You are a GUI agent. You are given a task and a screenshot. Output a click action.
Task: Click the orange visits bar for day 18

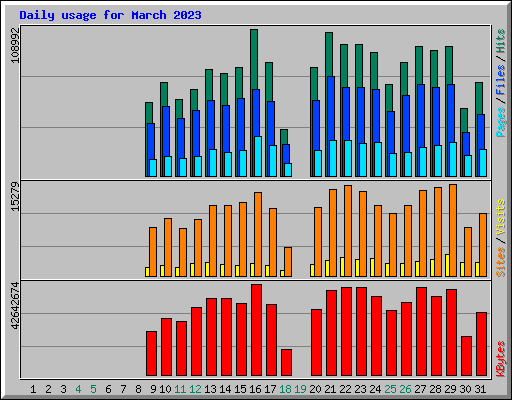(288, 262)
